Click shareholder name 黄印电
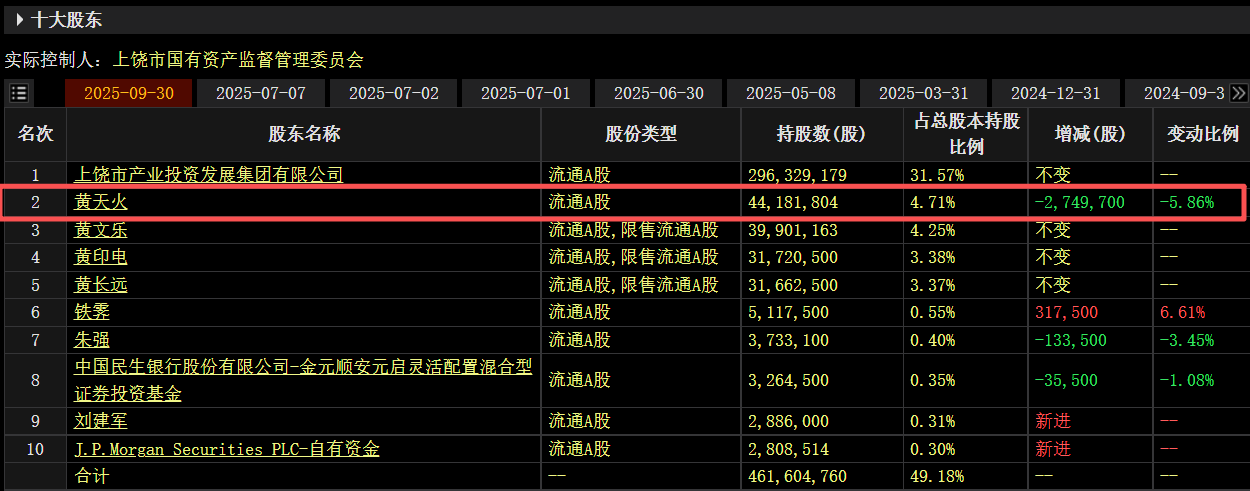 tap(101, 257)
